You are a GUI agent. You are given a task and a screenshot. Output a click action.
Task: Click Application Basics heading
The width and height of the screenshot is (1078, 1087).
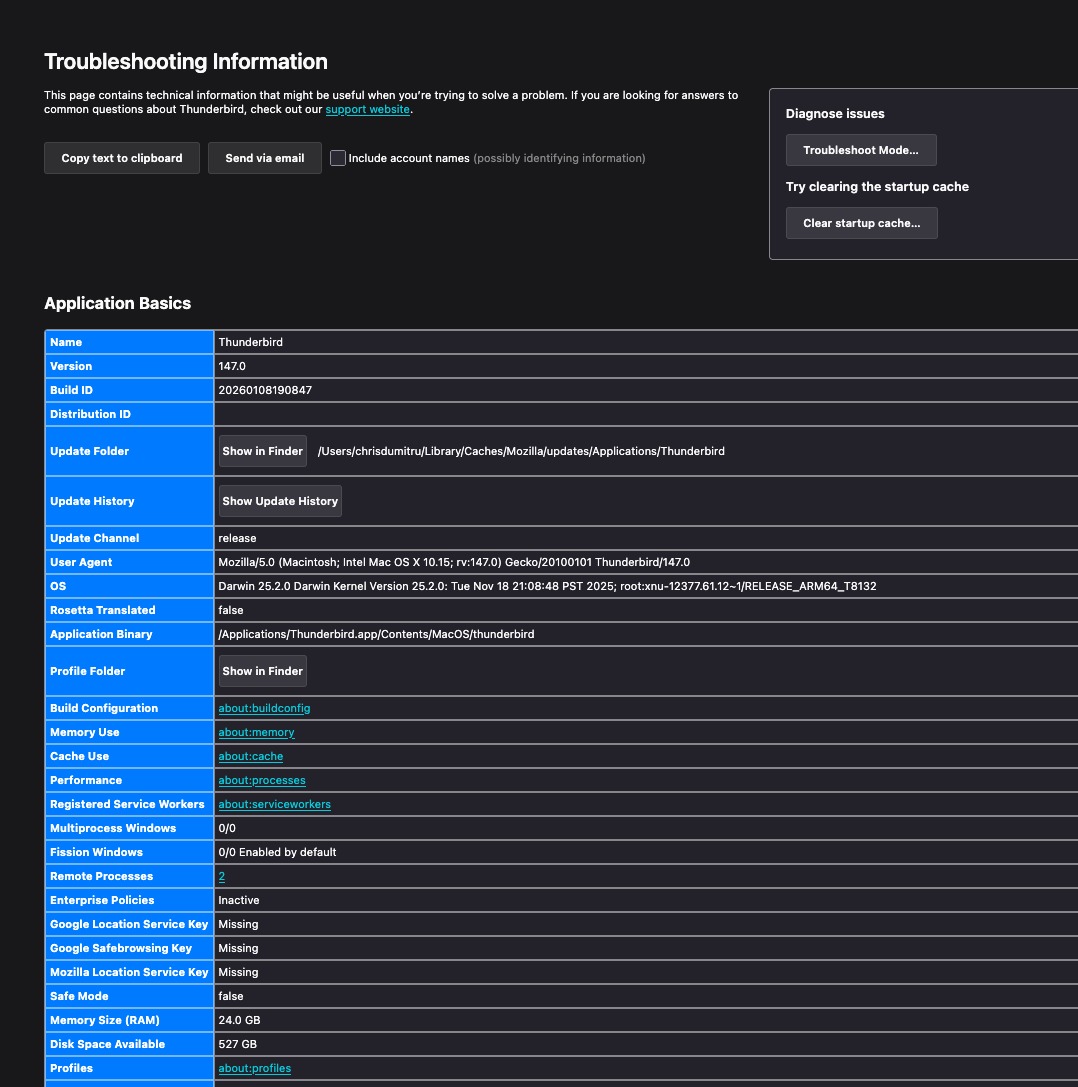tap(118, 303)
